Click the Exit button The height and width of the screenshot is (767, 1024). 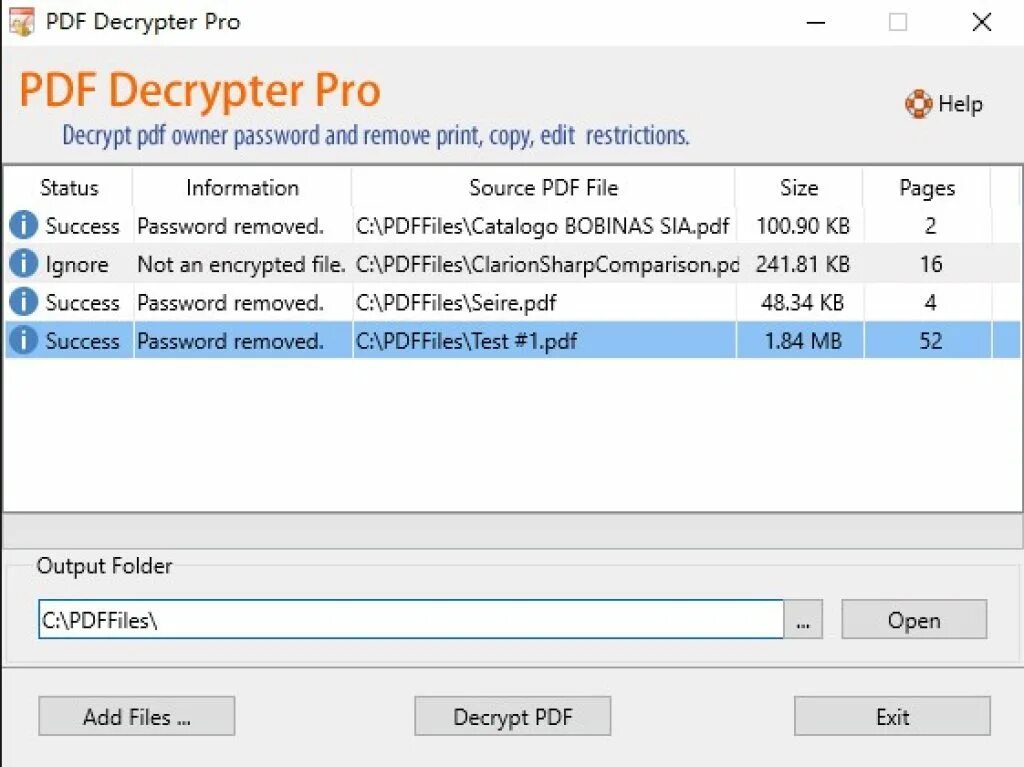pos(892,717)
